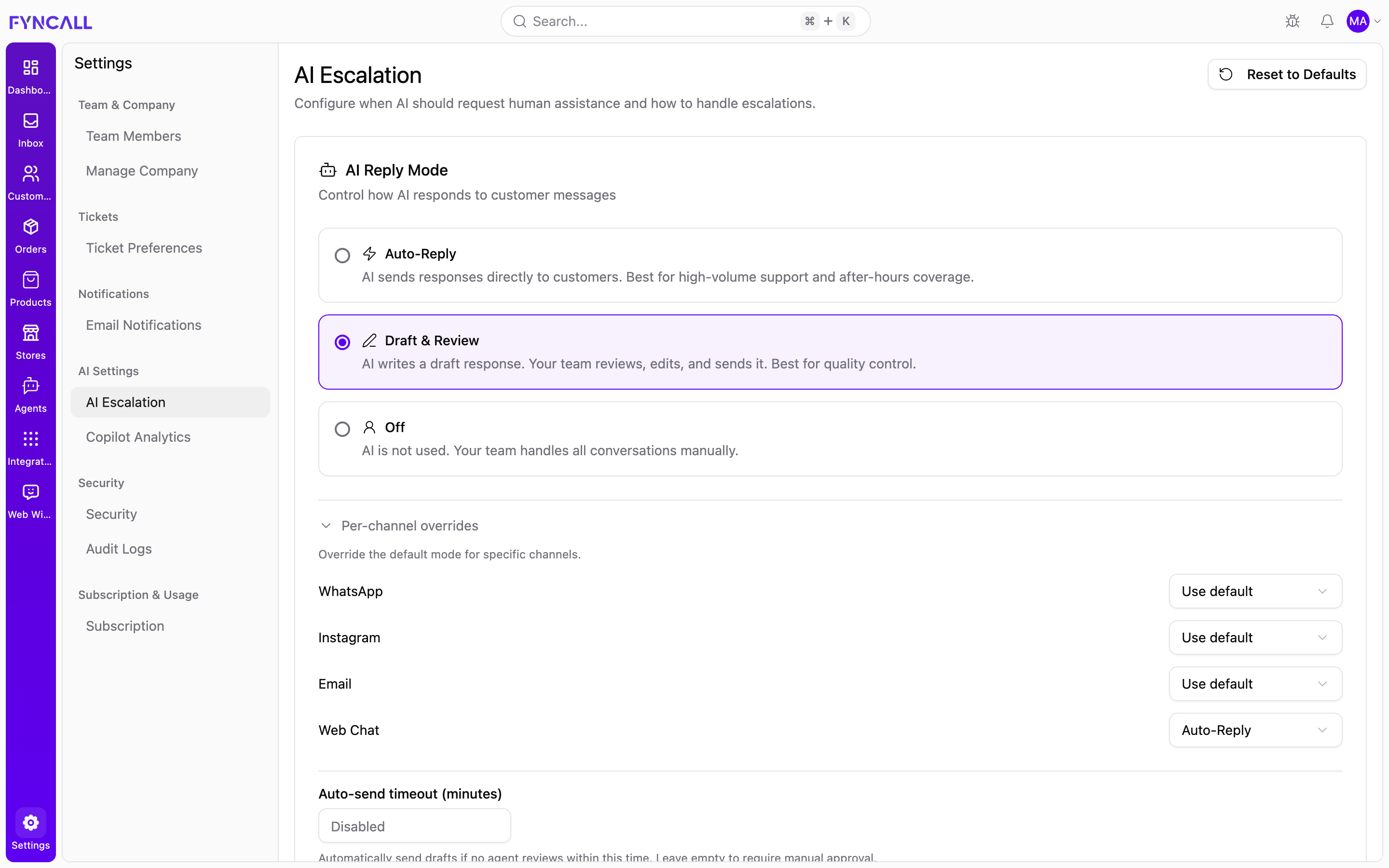Click the AI Reply Mode robot icon
The image size is (1389, 868).
(328, 170)
